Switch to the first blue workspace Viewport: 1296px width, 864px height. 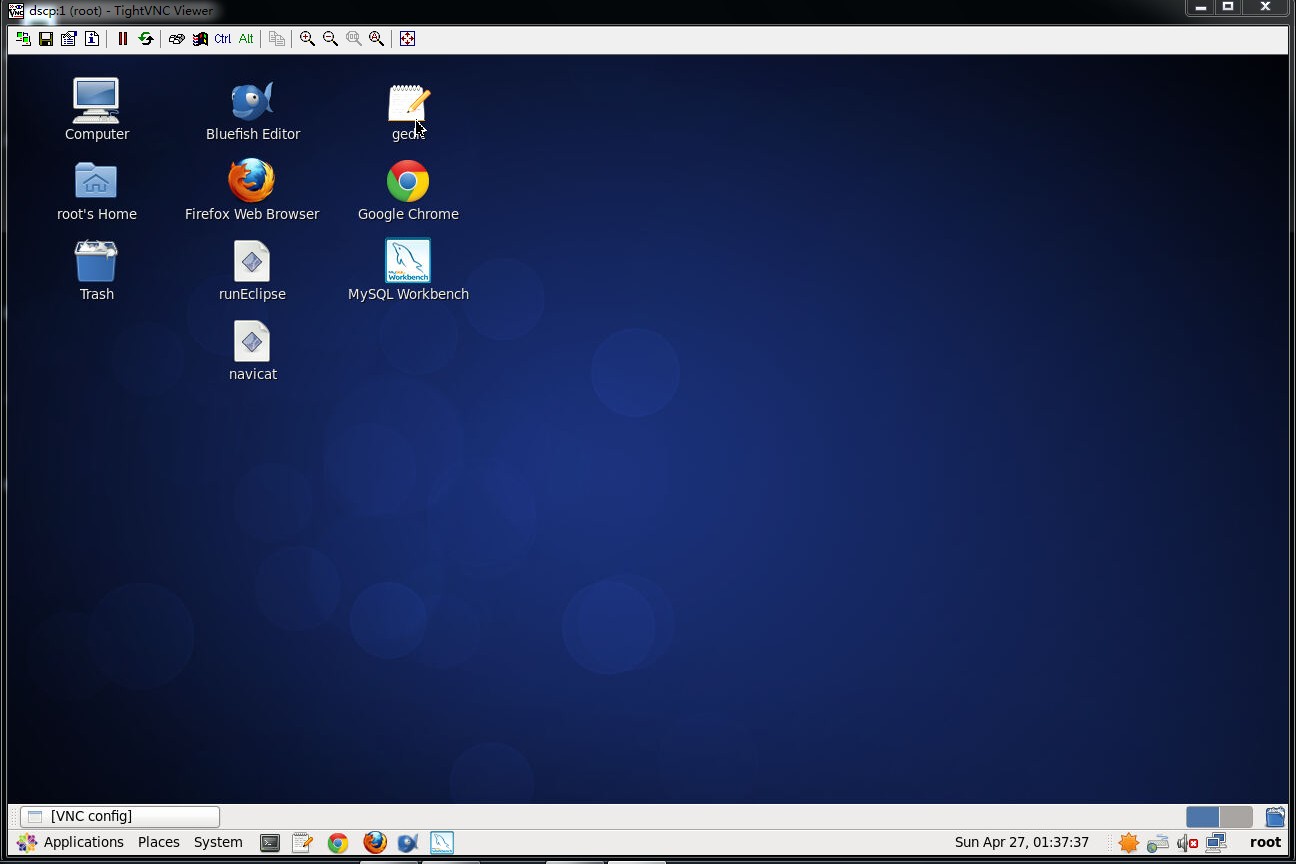coord(1202,817)
